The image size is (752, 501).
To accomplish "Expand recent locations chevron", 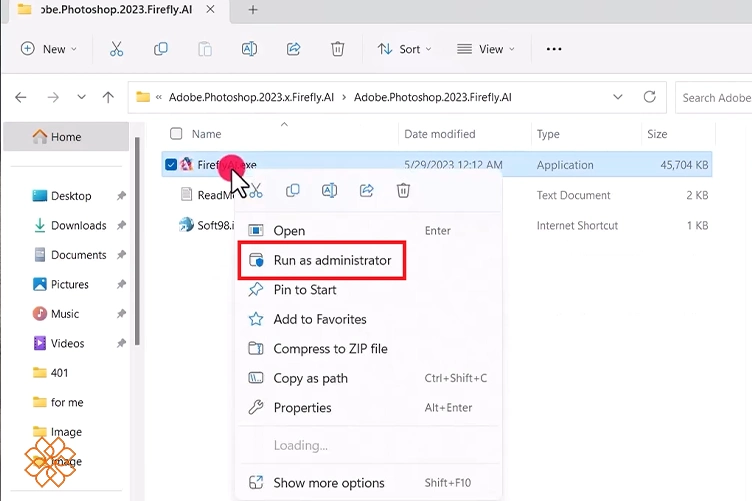I will [82, 97].
